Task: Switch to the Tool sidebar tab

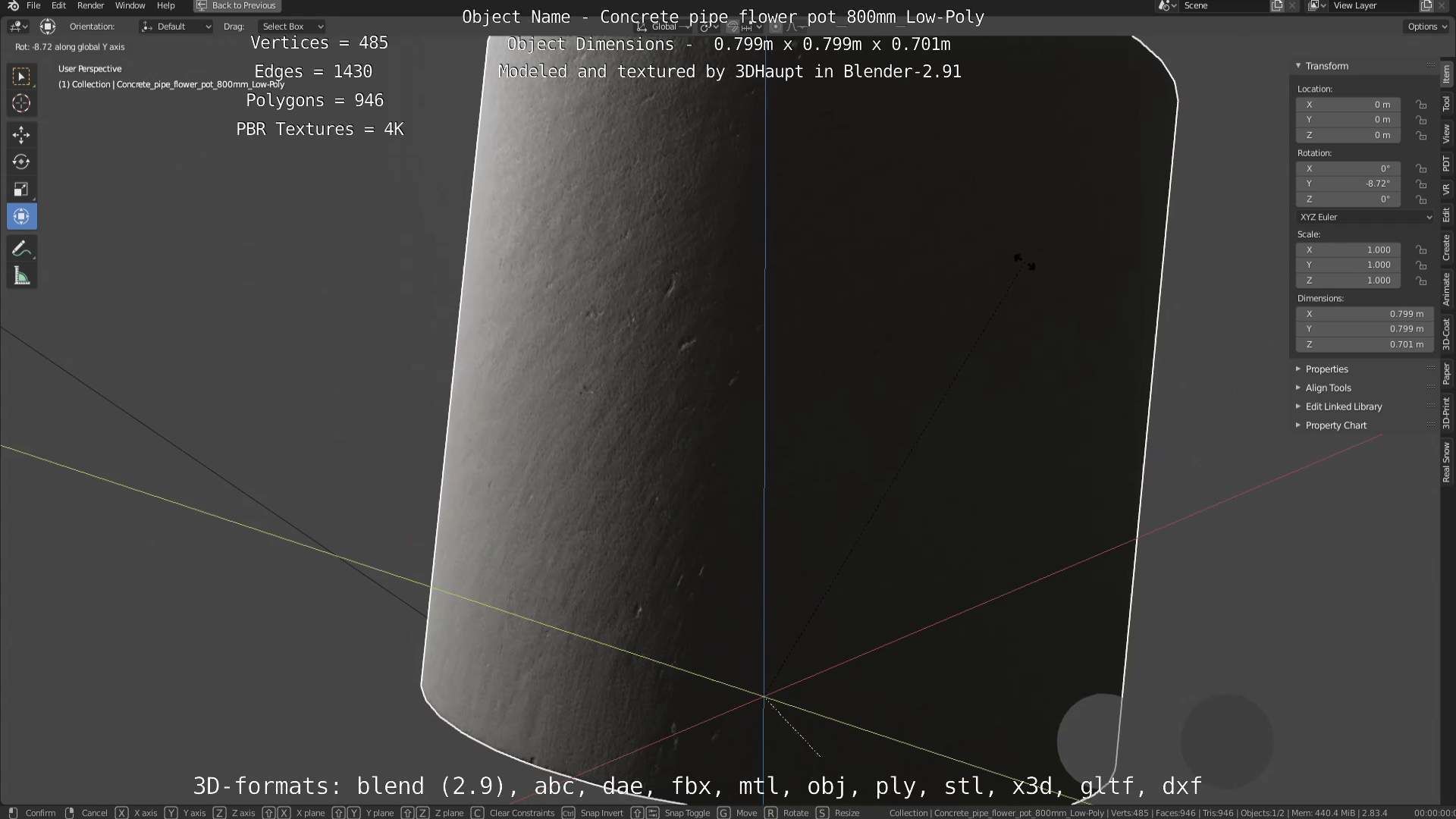Action: point(1447,104)
